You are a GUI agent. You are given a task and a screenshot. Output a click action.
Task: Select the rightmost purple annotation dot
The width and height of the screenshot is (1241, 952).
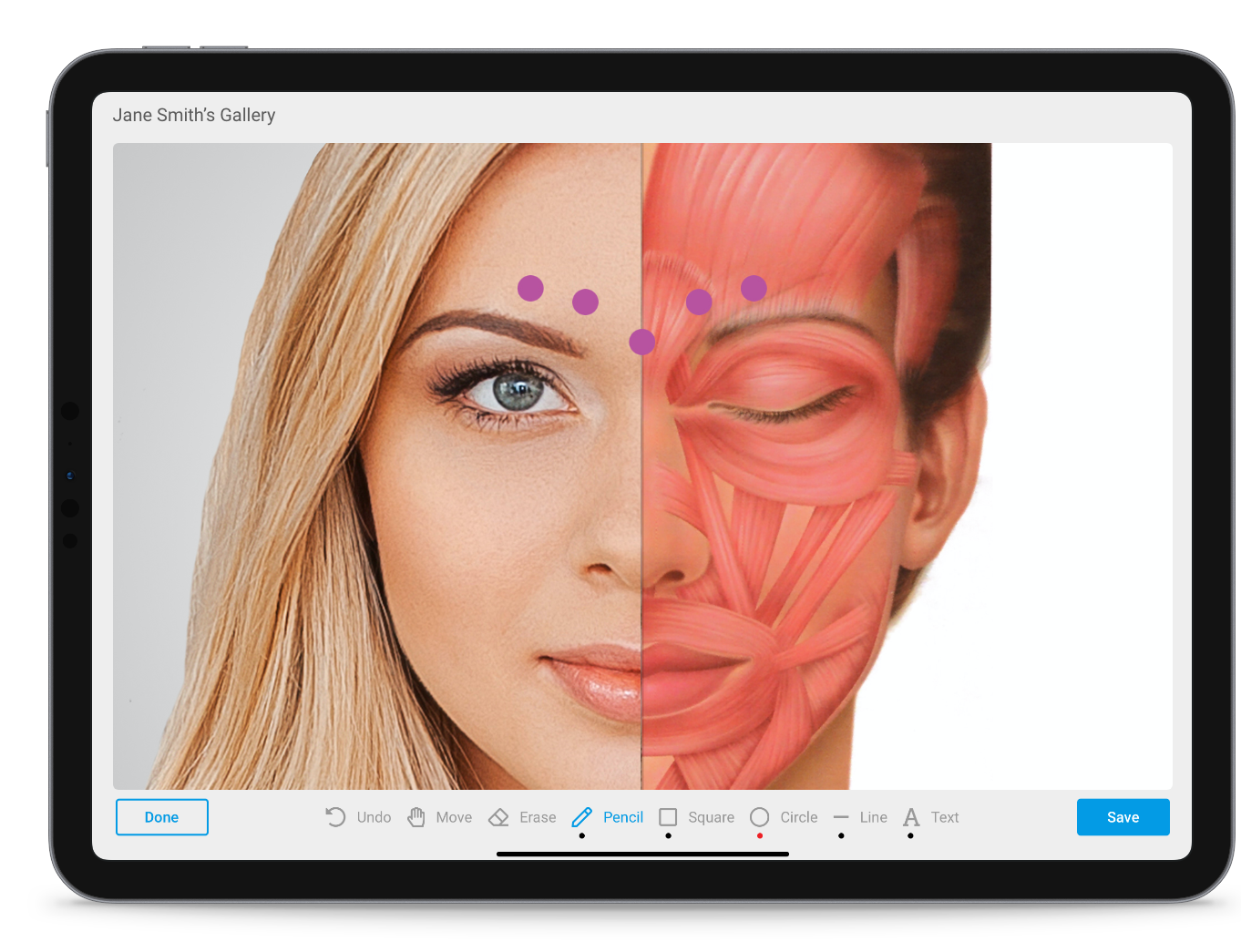[754, 287]
